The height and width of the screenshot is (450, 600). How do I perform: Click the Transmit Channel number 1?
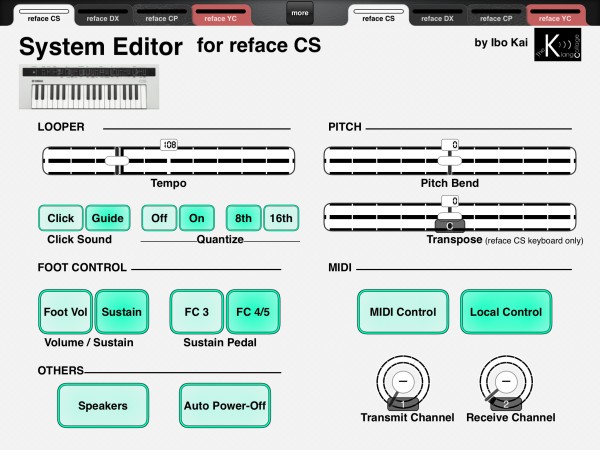pyautogui.click(x=403, y=404)
